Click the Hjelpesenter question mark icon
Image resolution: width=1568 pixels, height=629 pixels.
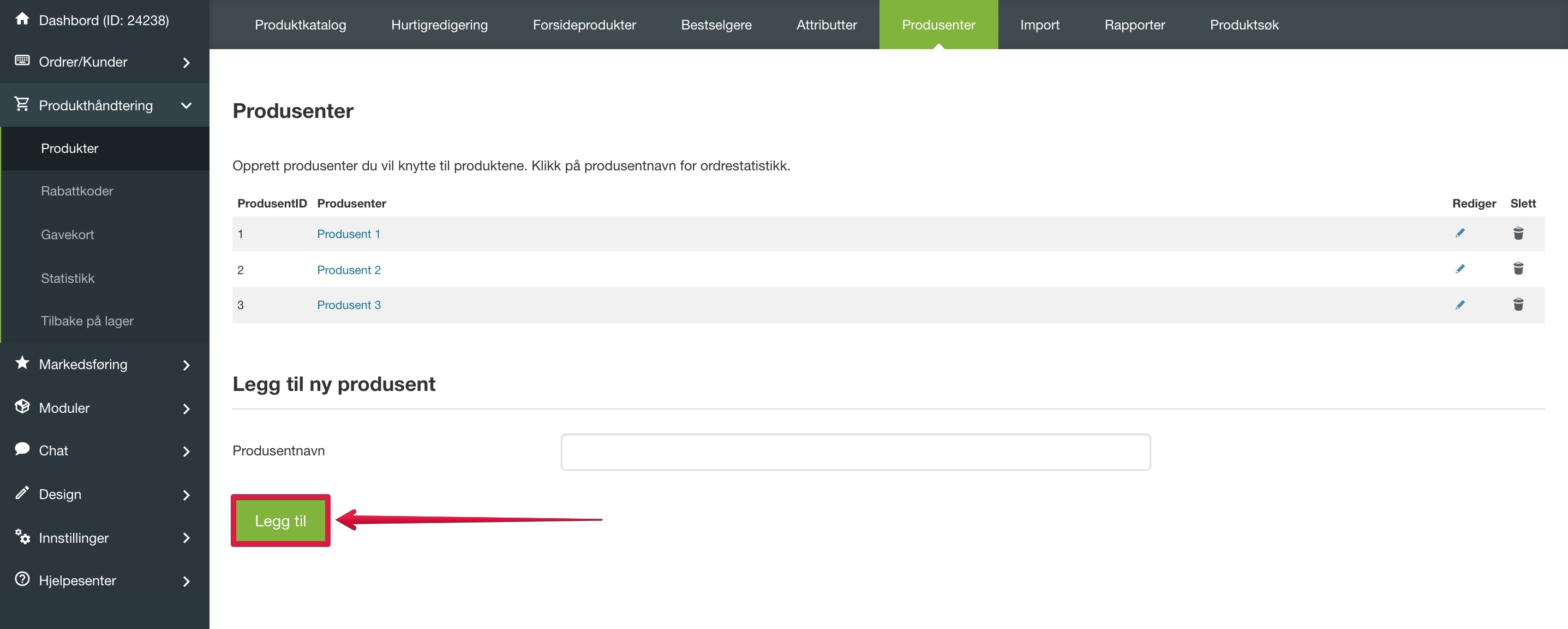tap(22, 579)
